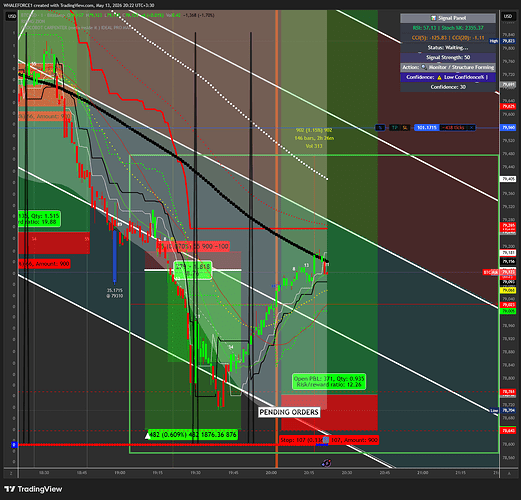Click the TradingView logo
The width and height of the screenshot is (521, 500).
pos(33,489)
